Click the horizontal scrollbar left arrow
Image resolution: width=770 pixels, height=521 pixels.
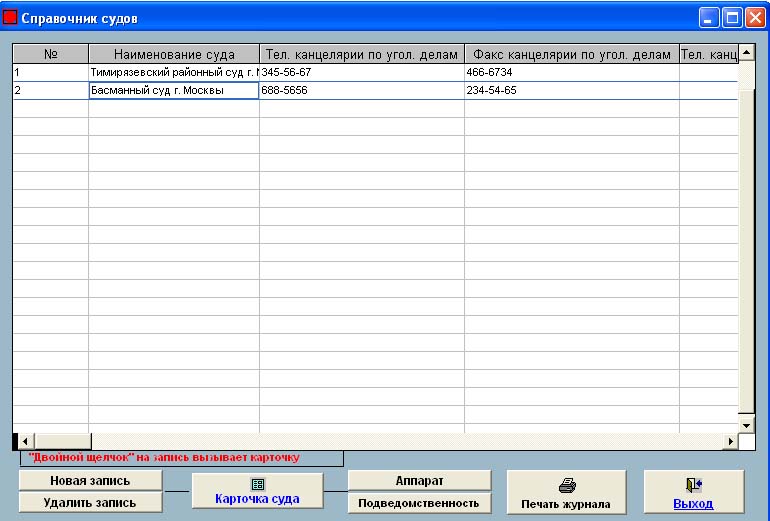pos(26,441)
